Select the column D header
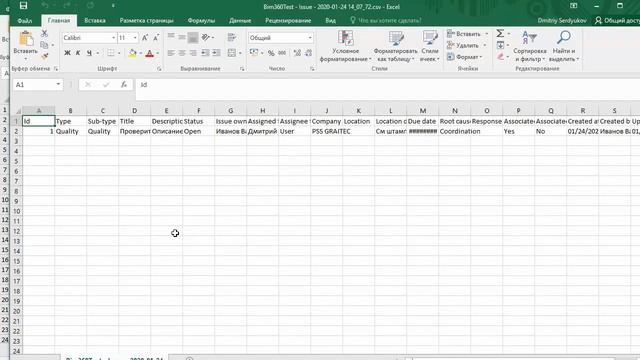640x360 pixels. (134, 111)
